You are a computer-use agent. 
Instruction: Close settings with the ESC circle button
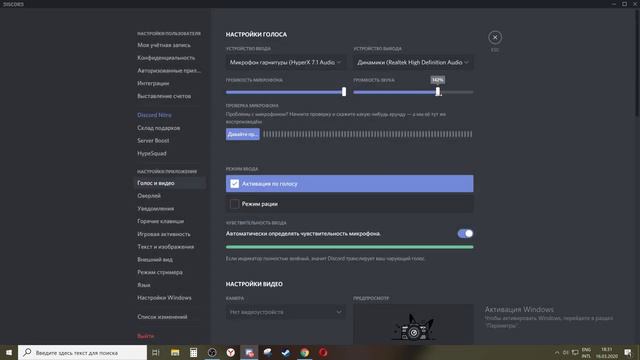(495, 38)
